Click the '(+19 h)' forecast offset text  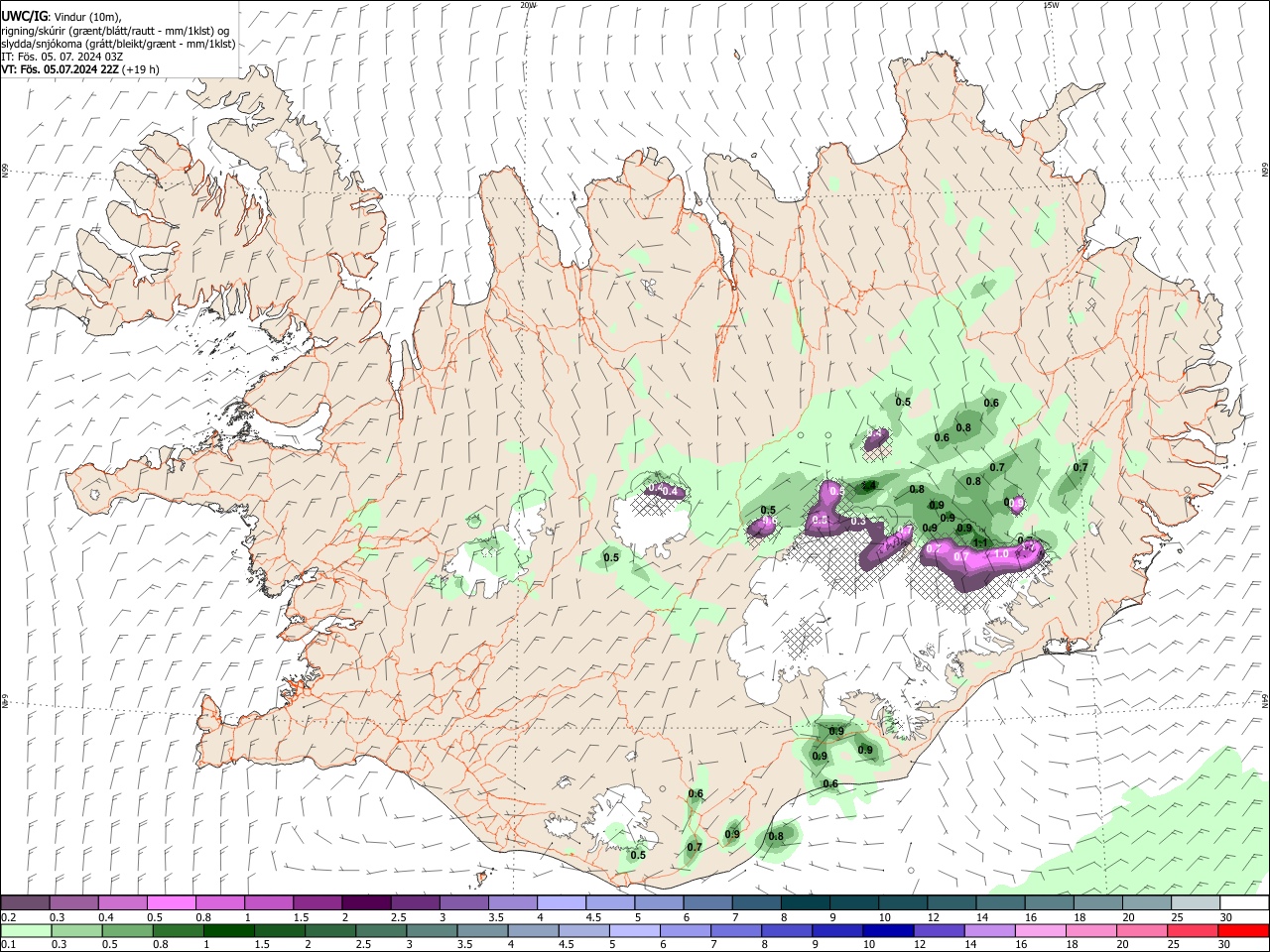click(x=141, y=69)
